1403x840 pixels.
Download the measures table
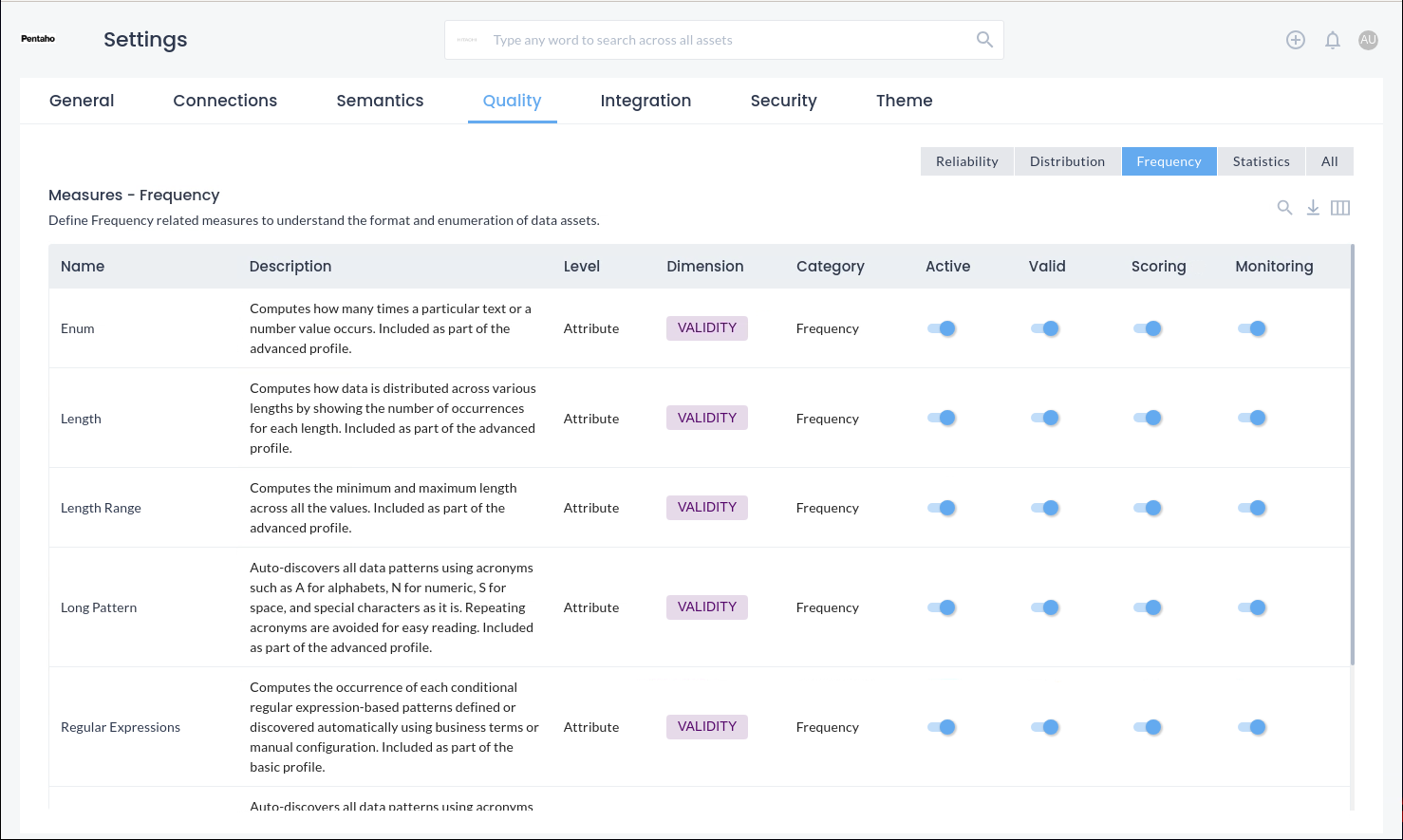click(1313, 208)
